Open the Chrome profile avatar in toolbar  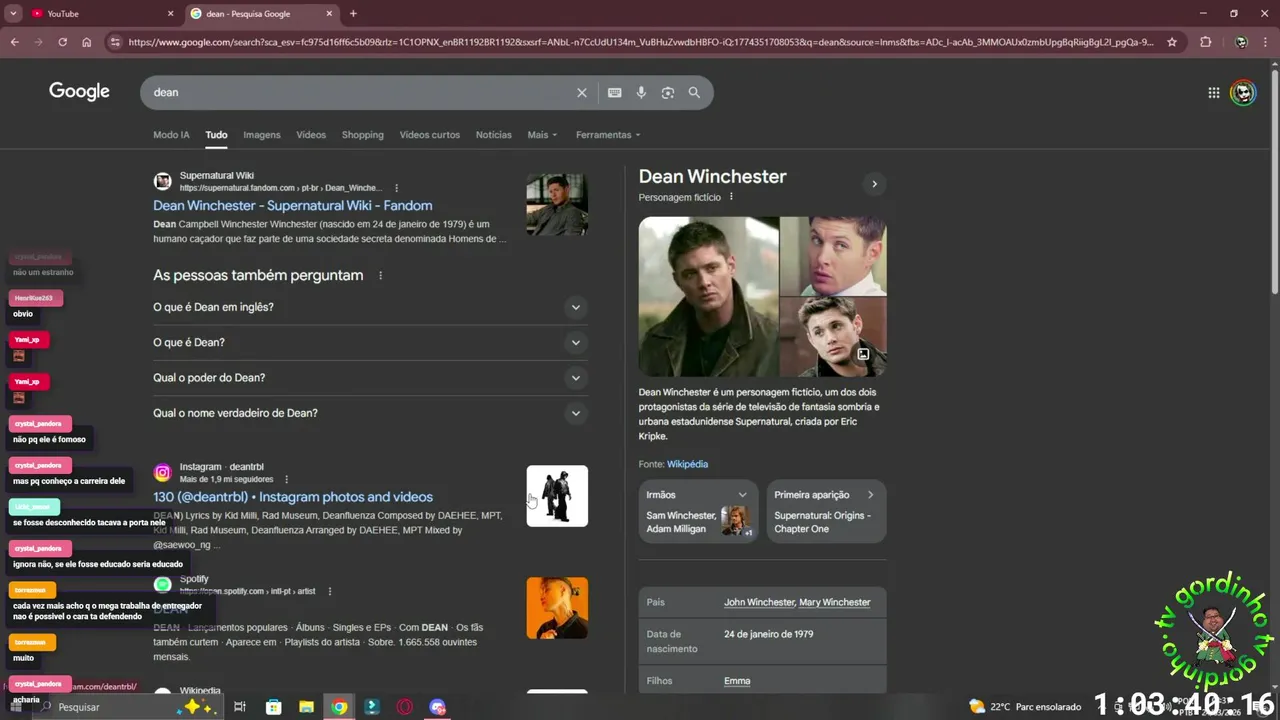(x=1241, y=42)
